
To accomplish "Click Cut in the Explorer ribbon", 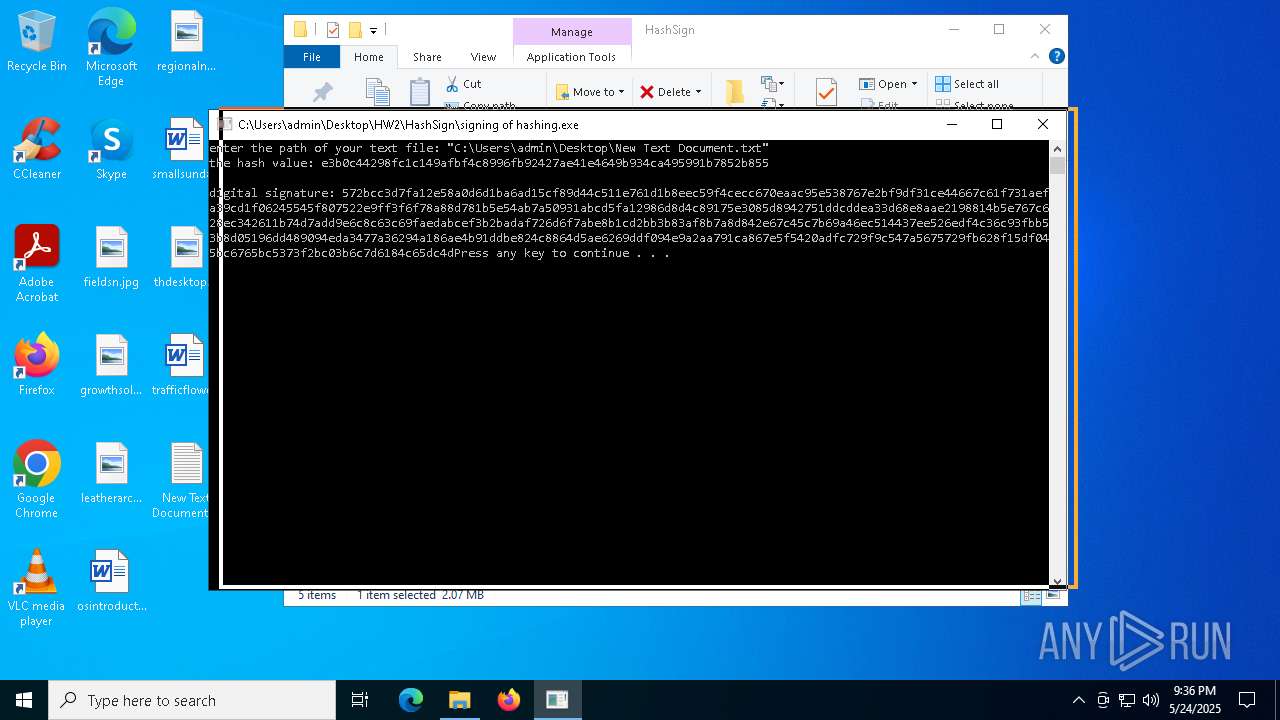I will click(464, 84).
